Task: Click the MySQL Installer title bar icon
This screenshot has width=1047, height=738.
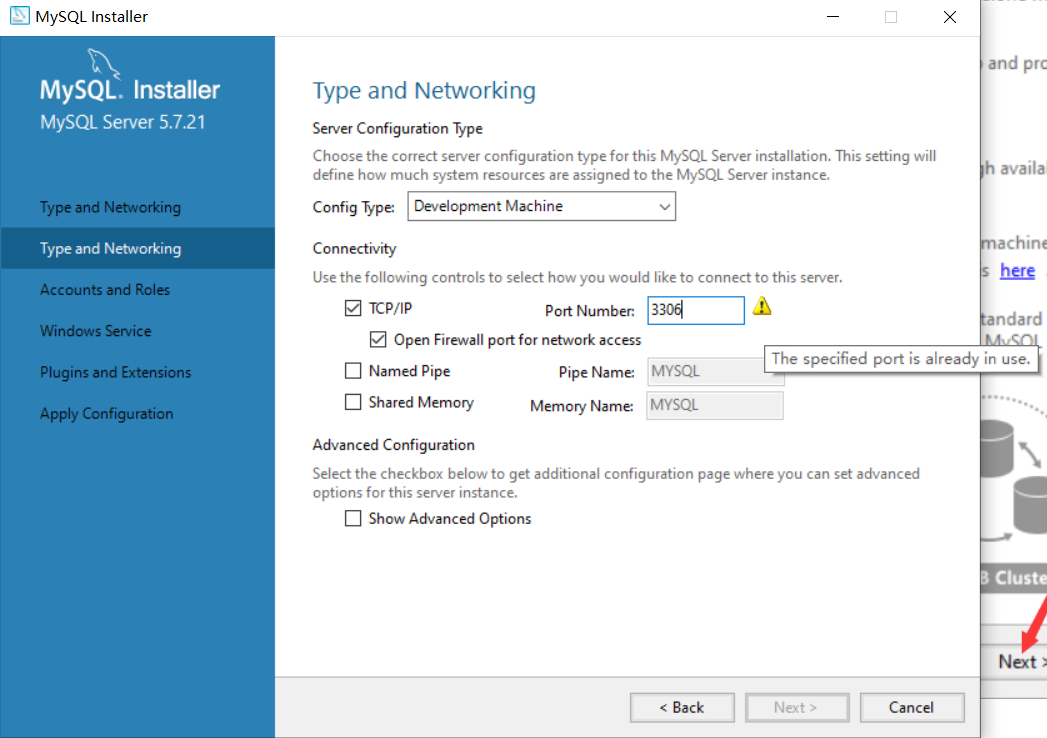Action: click(x=19, y=16)
